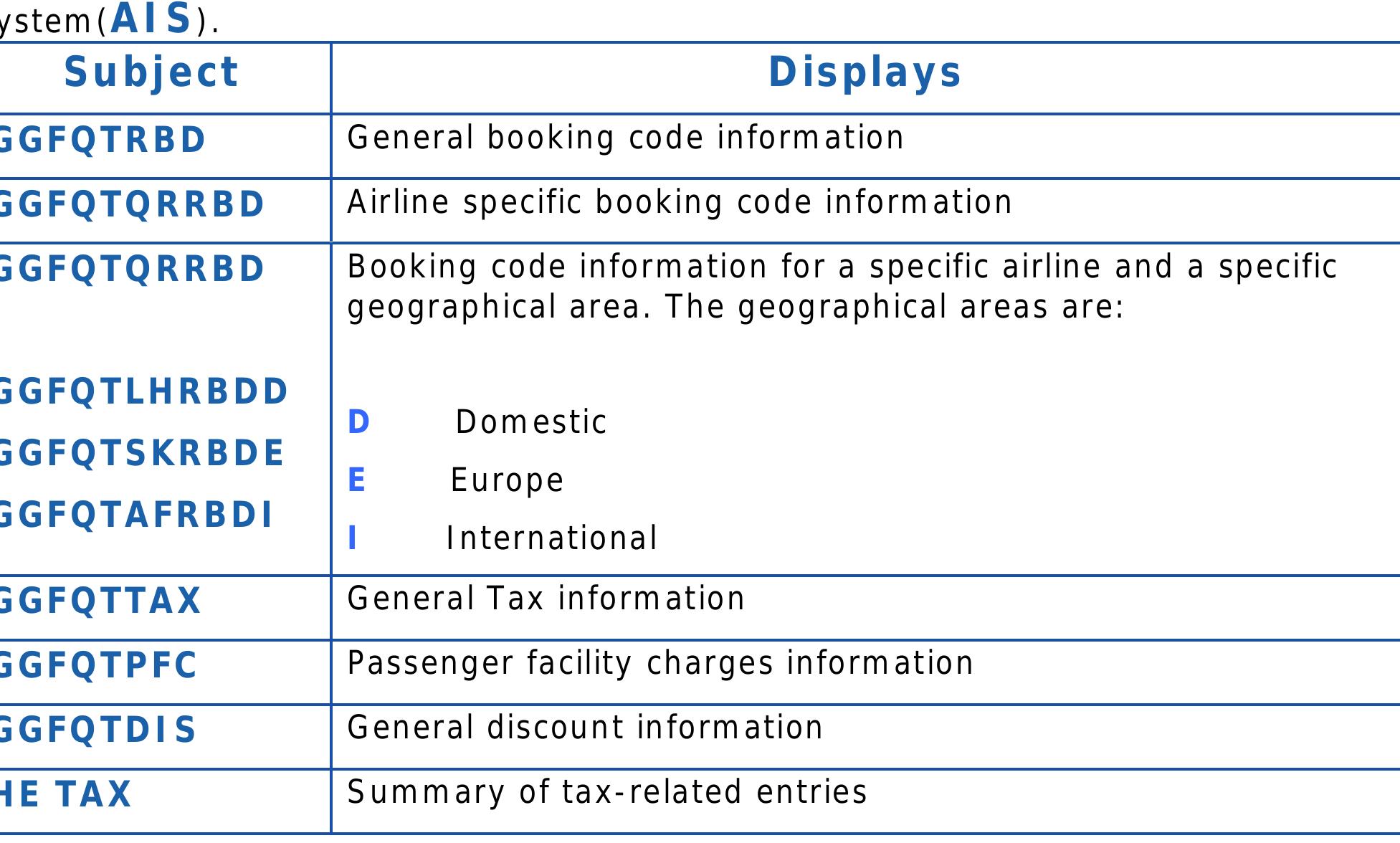Viewport: 1400px width, 843px height.
Task: Open the GGFQTDIS subject entry
Action: click(97, 730)
